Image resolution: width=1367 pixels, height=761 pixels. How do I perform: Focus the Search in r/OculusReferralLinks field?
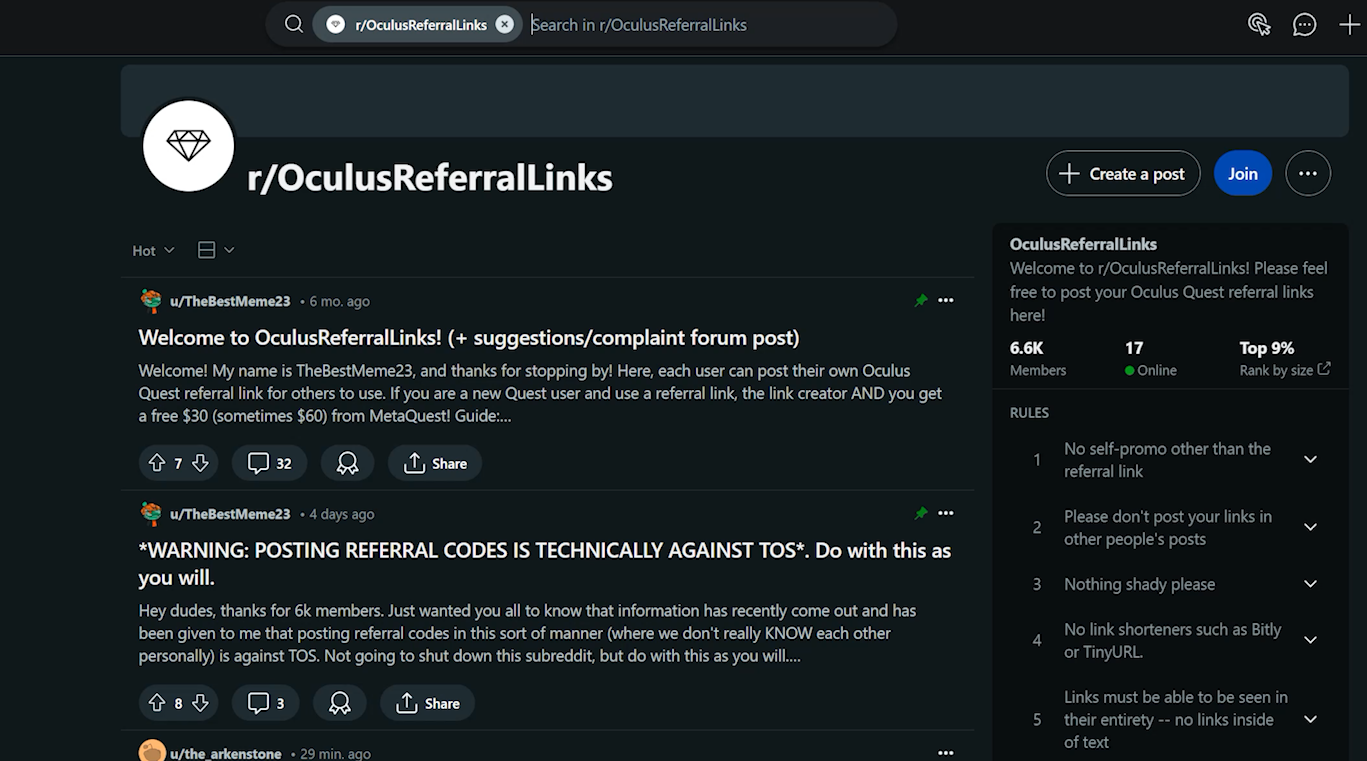click(700, 25)
